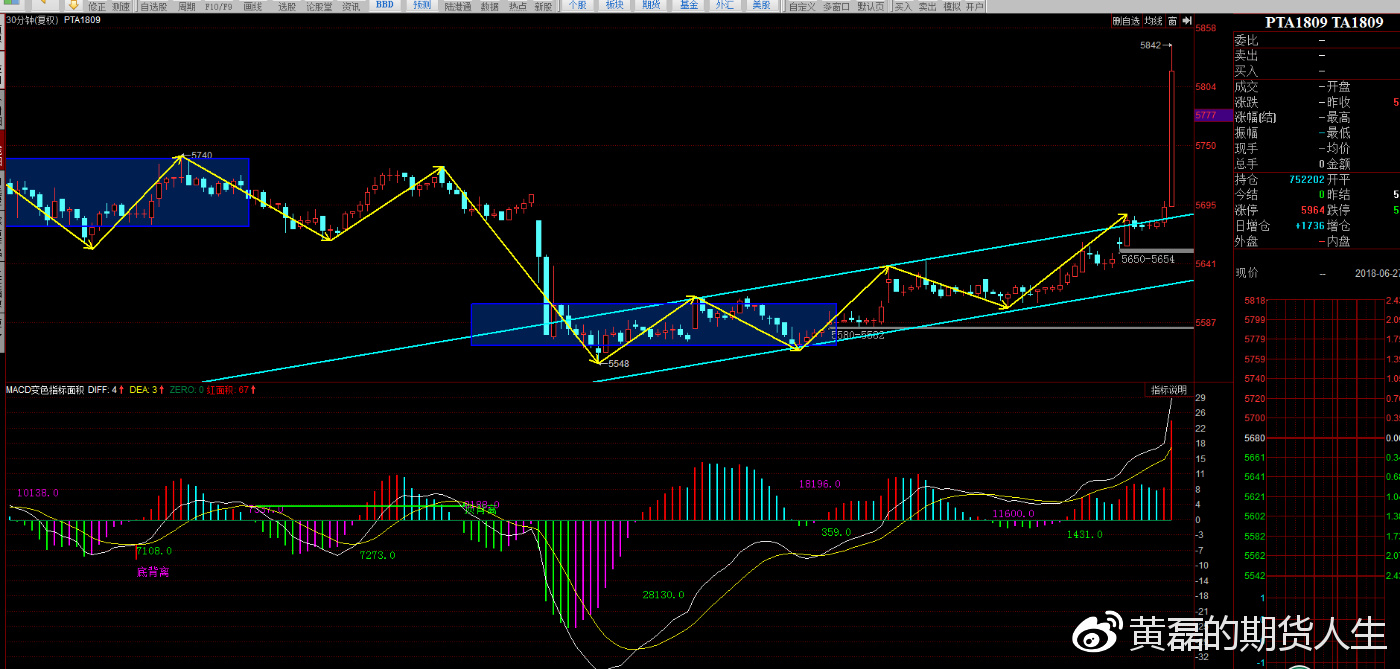Click the 涨停 value 5964
This screenshot has height=669, width=1400.
(x=1312, y=210)
